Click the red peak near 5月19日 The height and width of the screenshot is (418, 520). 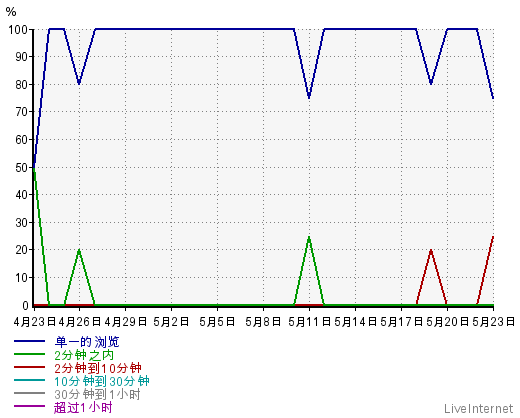coord(431,250)
